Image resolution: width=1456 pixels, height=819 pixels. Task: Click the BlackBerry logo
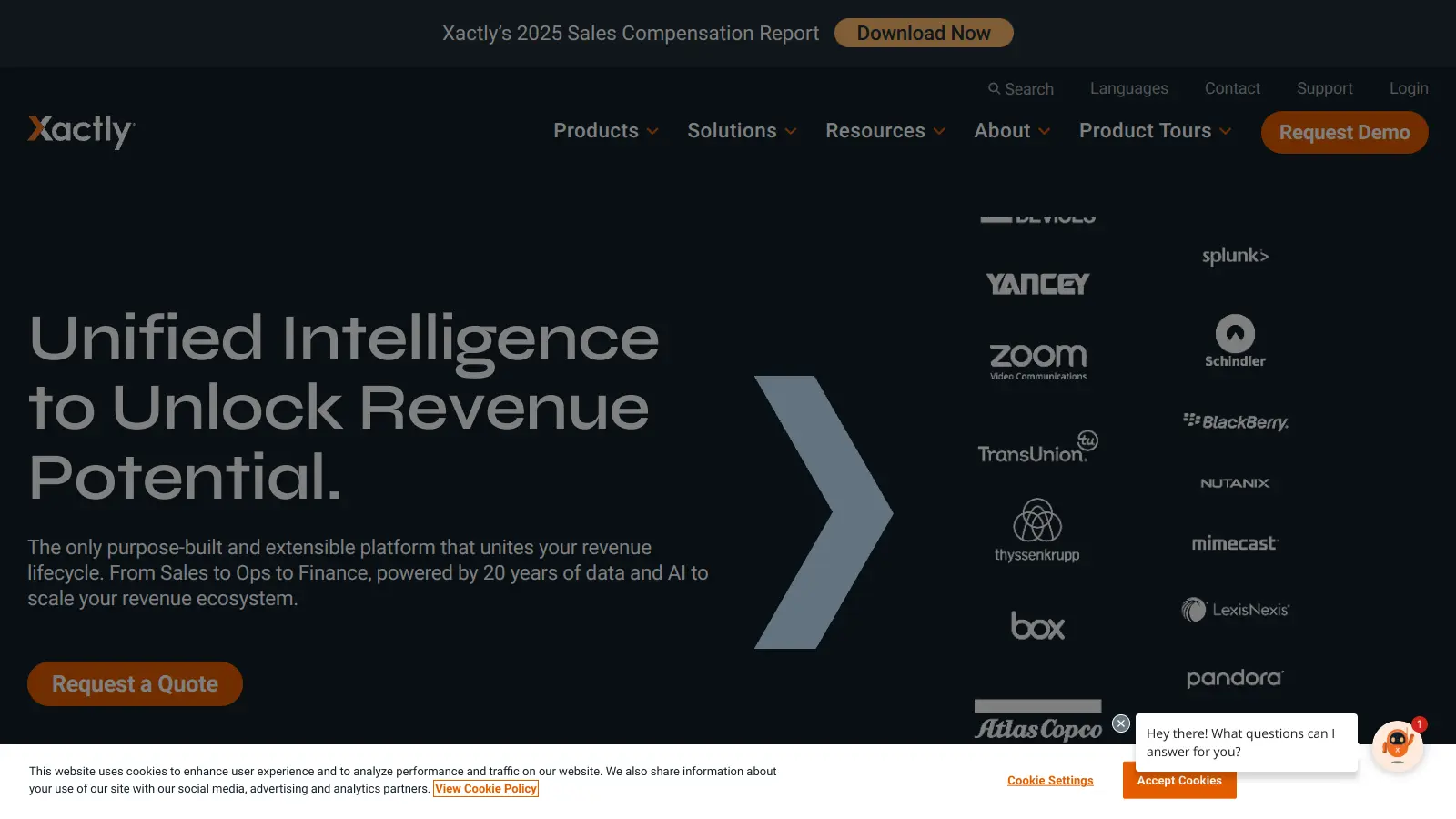[x=1235, y=421]
